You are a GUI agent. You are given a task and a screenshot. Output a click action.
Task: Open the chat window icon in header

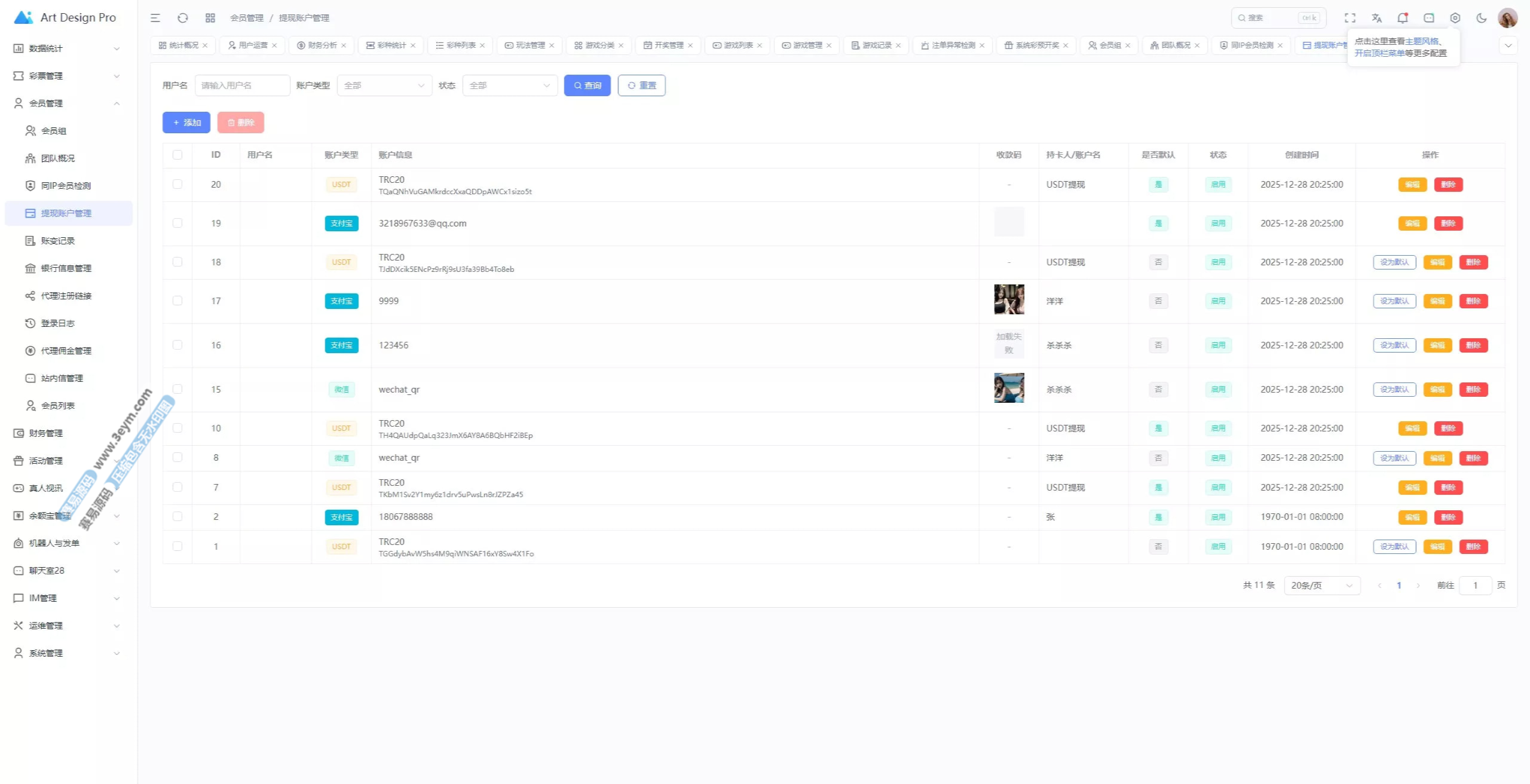coord(1429,18)
